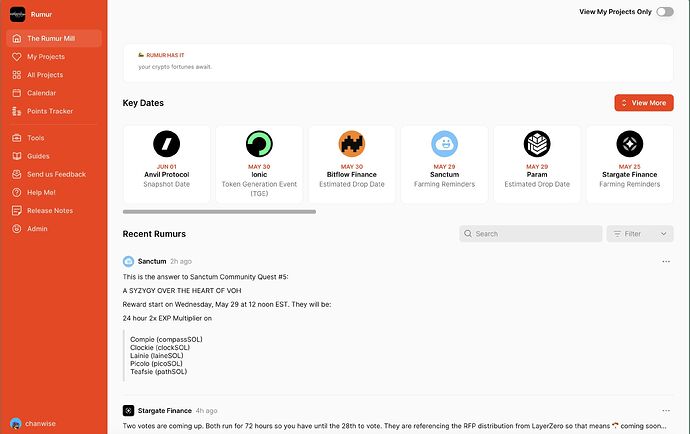Click the Ionic project logo
This screenshot has width=690, height=434.
point(259,144)
